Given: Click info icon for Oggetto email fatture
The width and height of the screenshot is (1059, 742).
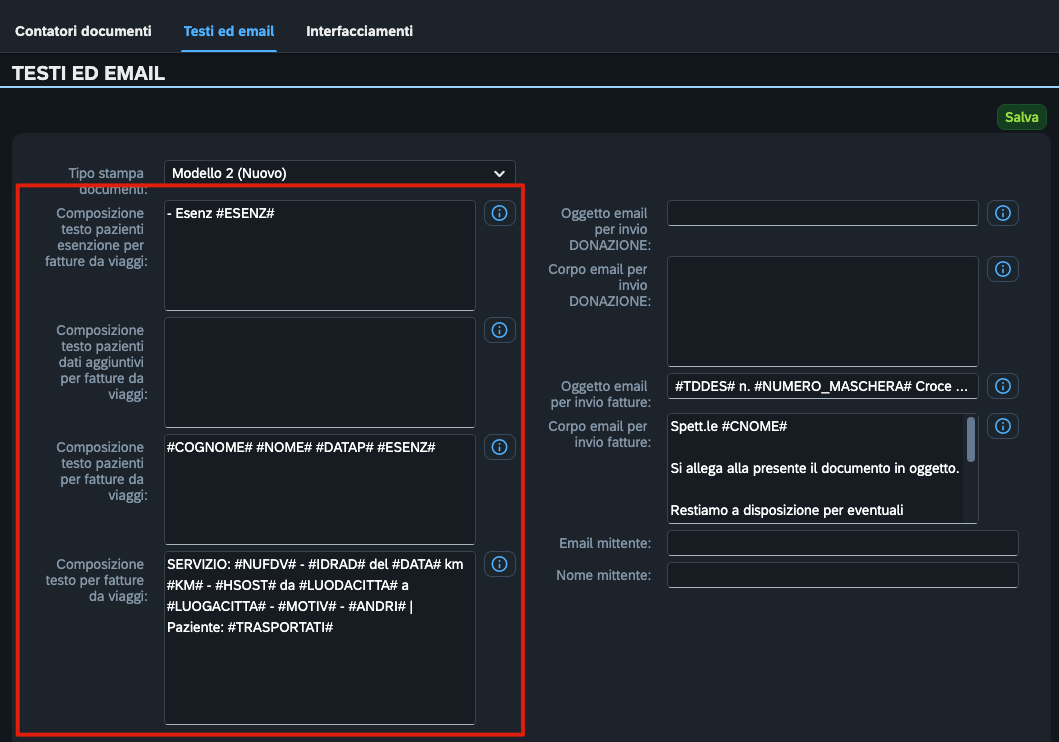Looking at the screenshot, I should tap(1003, 386).
